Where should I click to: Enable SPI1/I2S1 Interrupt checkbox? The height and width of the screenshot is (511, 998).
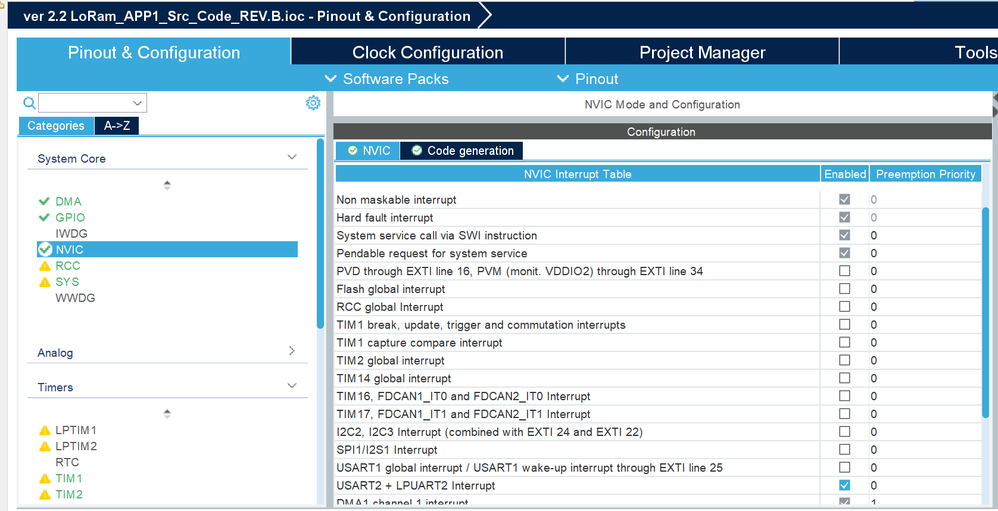coord(844,449)
